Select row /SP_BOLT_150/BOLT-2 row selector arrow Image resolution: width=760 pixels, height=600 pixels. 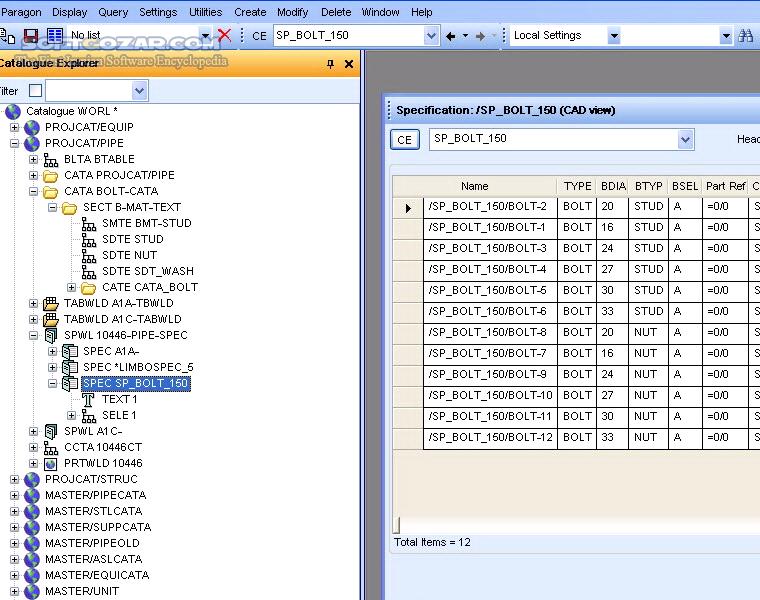coord(408,208)
